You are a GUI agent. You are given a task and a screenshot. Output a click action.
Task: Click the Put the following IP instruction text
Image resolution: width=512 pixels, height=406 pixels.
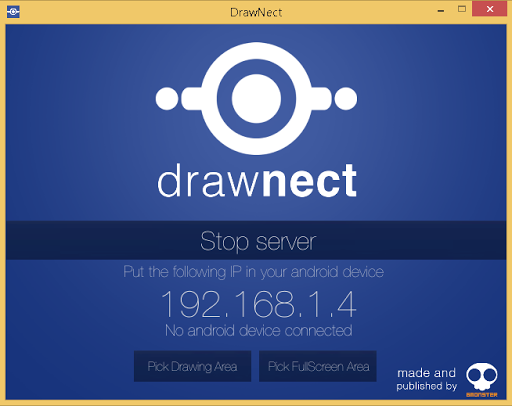pos(253,272)
